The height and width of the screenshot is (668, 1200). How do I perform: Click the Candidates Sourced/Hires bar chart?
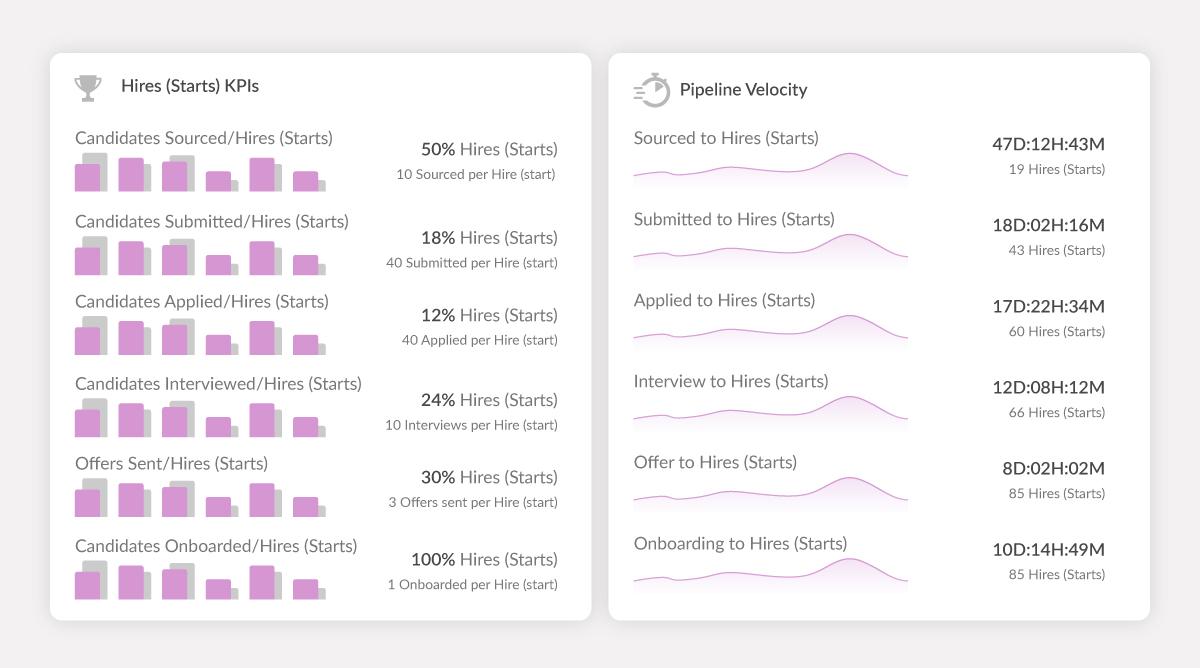coord(200,174)
